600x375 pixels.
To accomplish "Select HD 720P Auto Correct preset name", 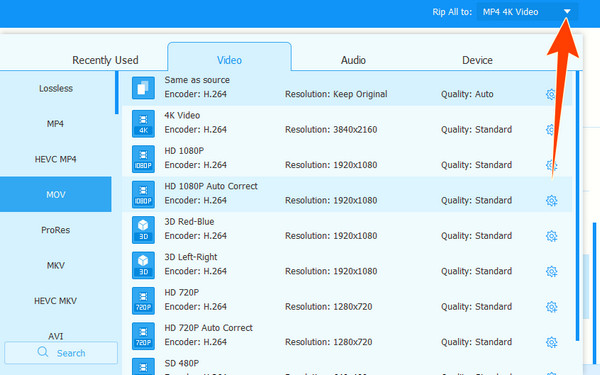I will (209, 328).
